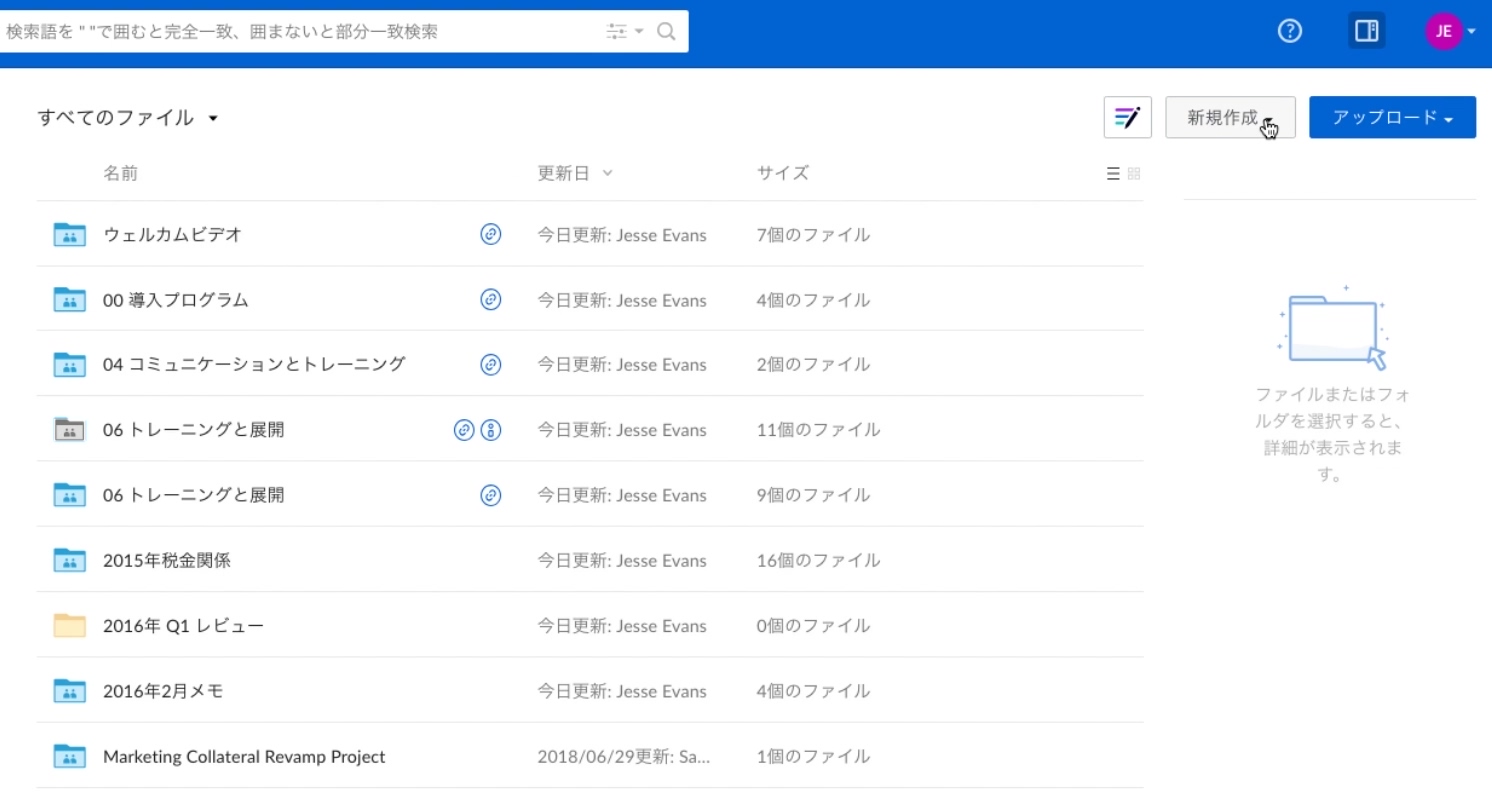Screen dimensions: 1492x792
Task: Click the magnifying glass search icon
Action: [x=665, y=31]
